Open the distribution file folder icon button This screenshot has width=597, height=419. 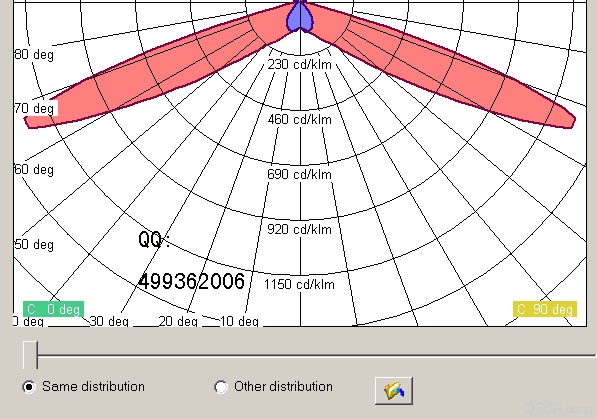click(394, 391)
